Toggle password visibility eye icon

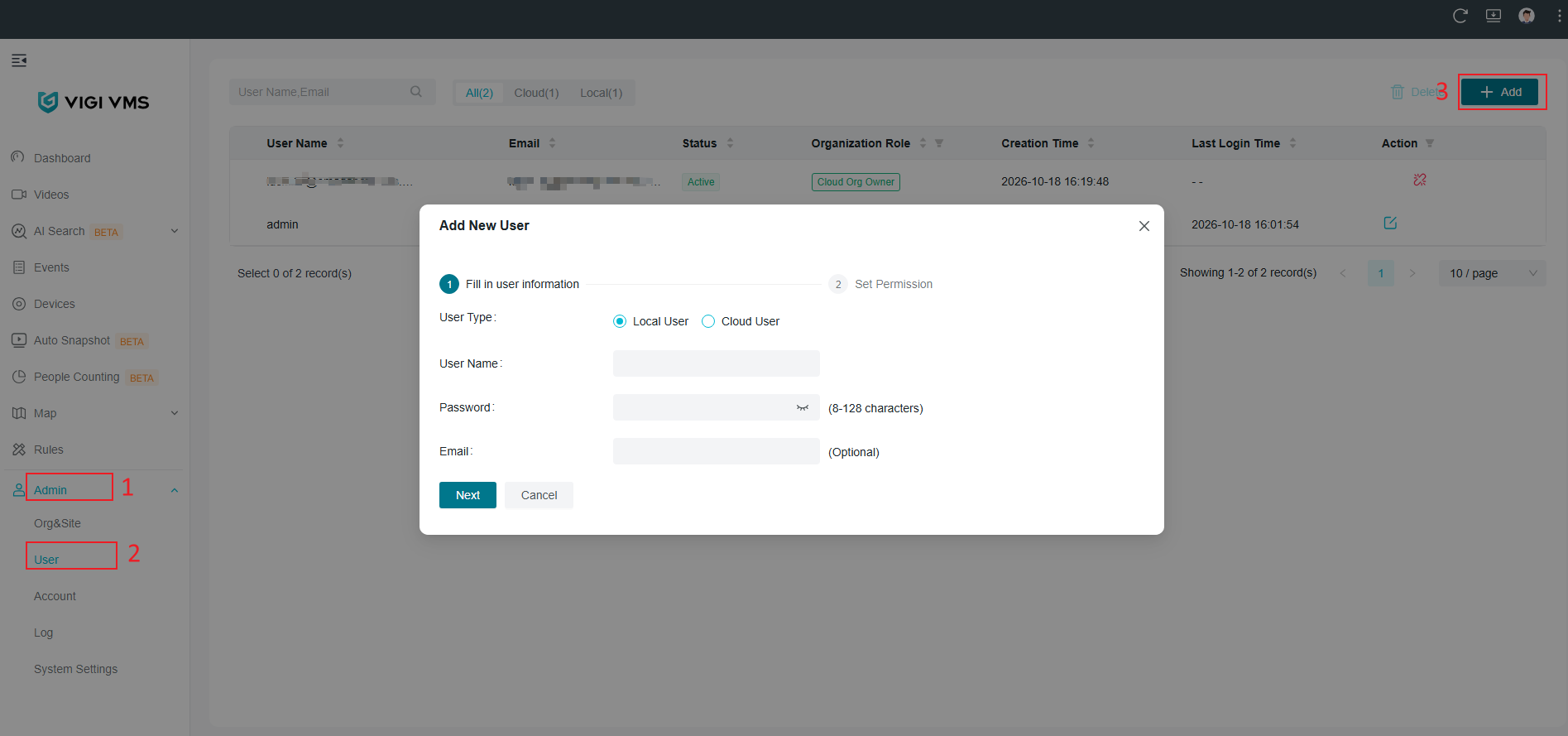[x=803, y=407]
